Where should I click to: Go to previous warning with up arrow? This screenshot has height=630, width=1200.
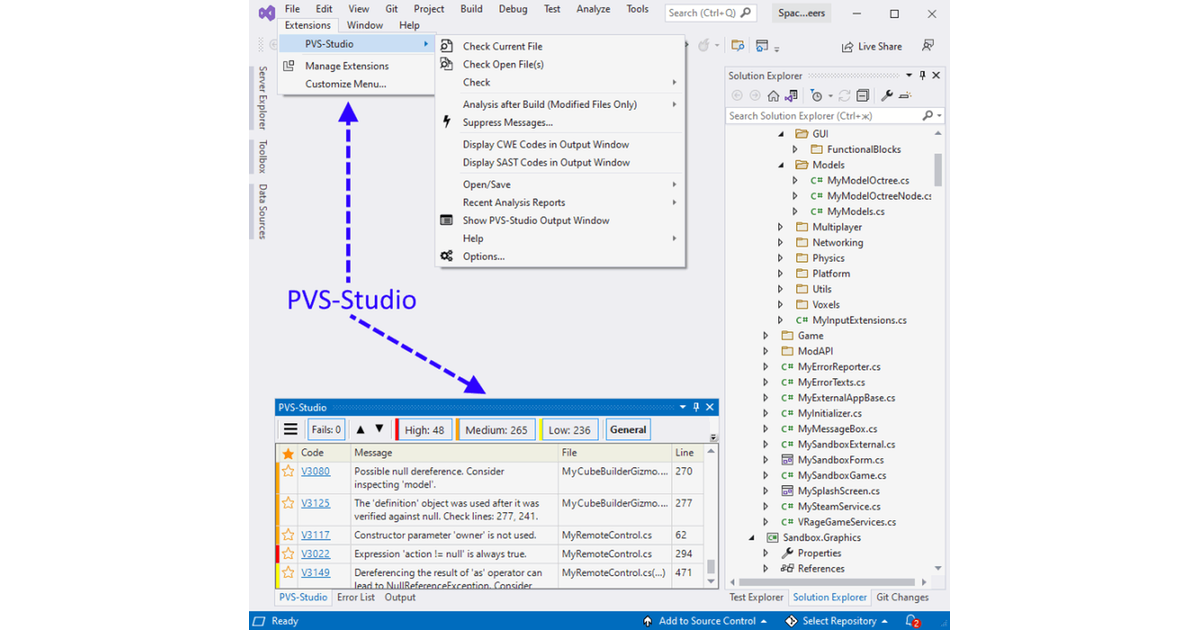(x=361, y=430)
